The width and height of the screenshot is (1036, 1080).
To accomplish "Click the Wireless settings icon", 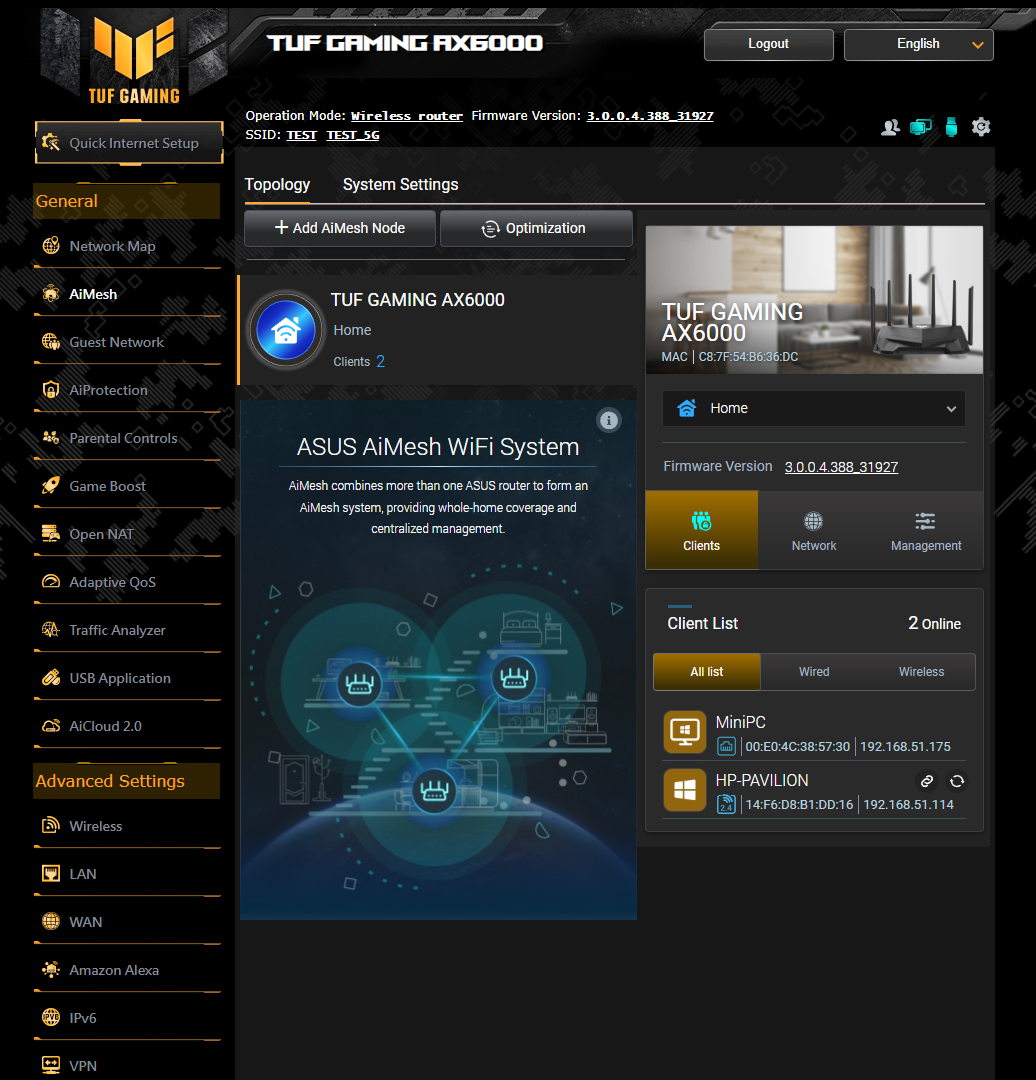I will (51, 826).
